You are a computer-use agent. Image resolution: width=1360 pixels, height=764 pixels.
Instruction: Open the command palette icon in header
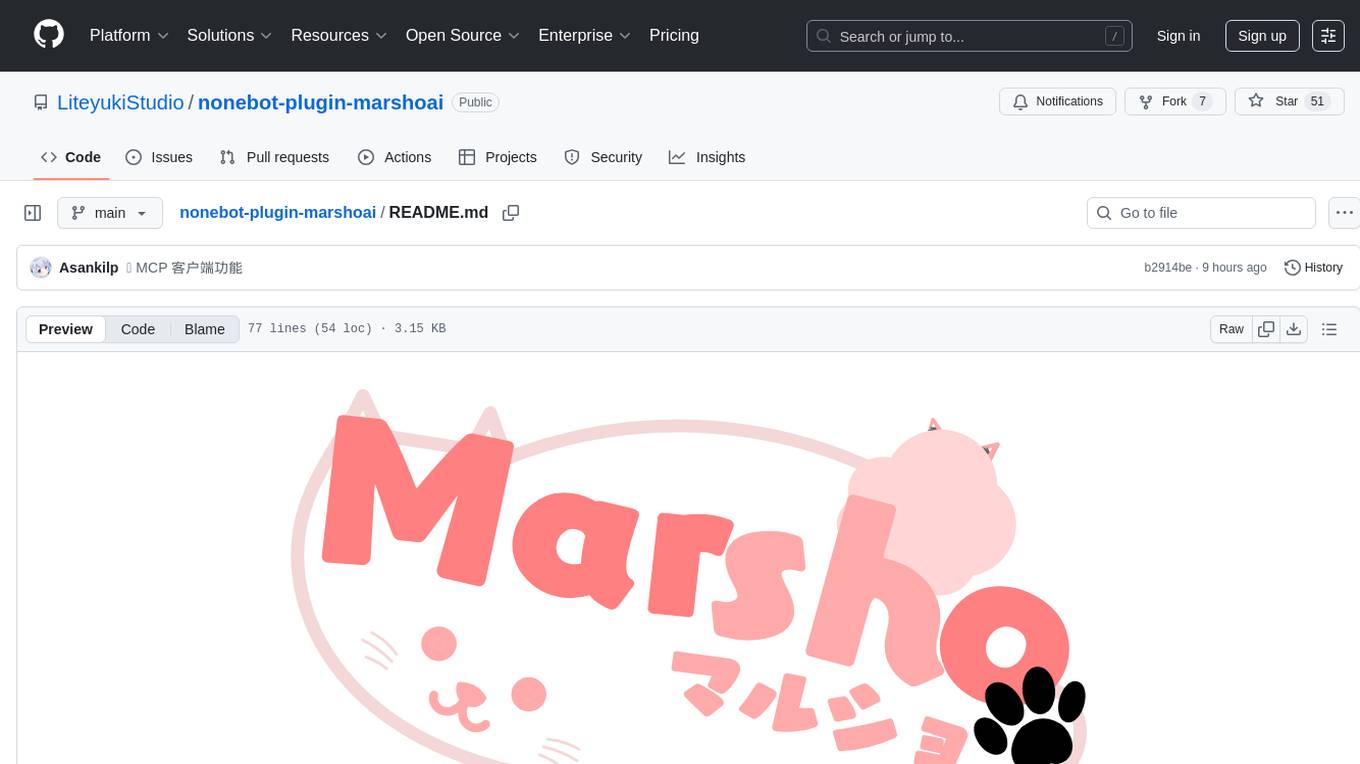pos(1328,35)
